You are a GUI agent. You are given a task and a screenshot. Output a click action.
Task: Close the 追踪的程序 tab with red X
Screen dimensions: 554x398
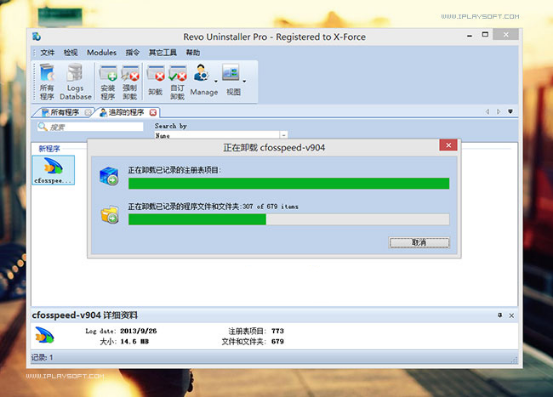[x=153, y=112]
